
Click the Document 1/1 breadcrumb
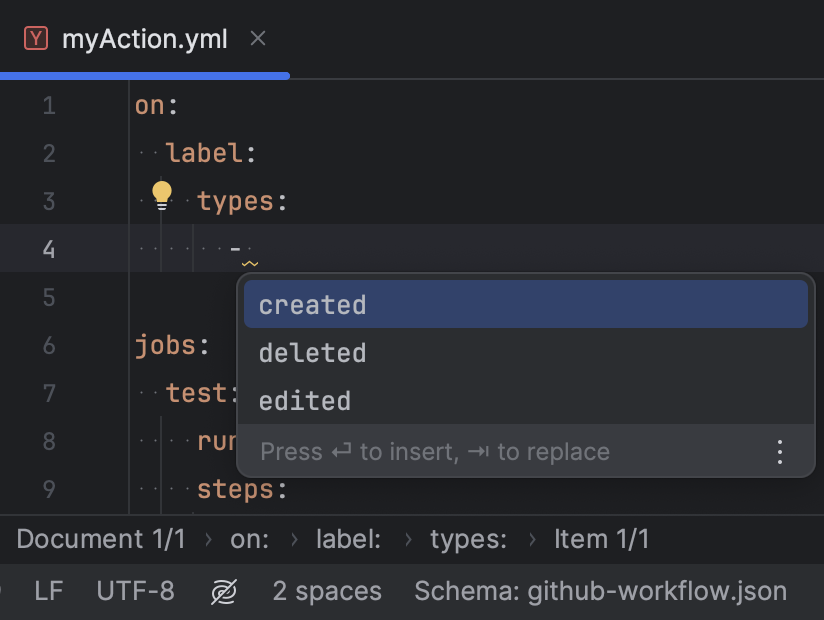(101, 539)
